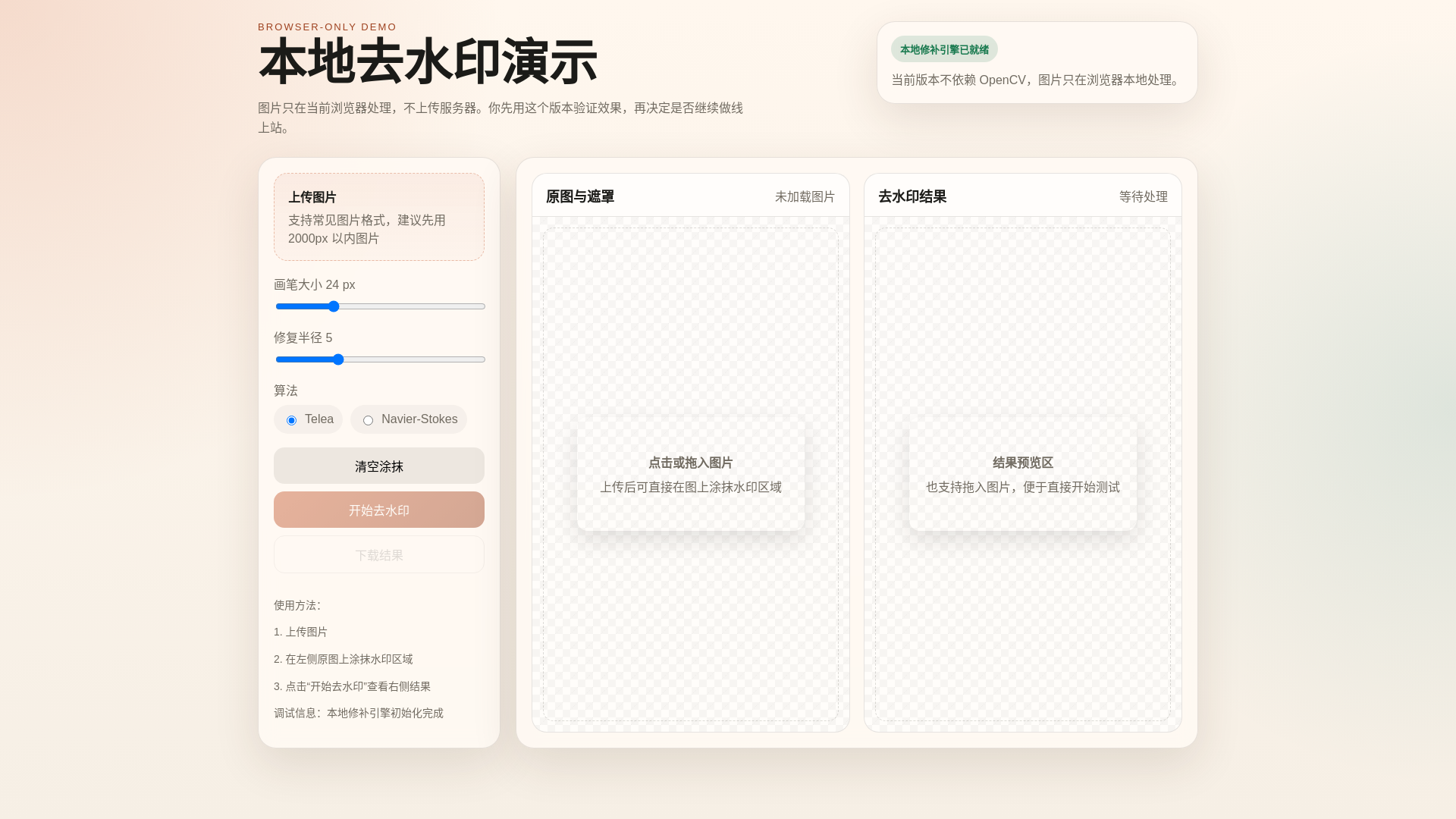Click instruction step 3 about 开始去水印
This screenshot has width=1456, height=819.
pyautogui.click(x=353, y=686)
